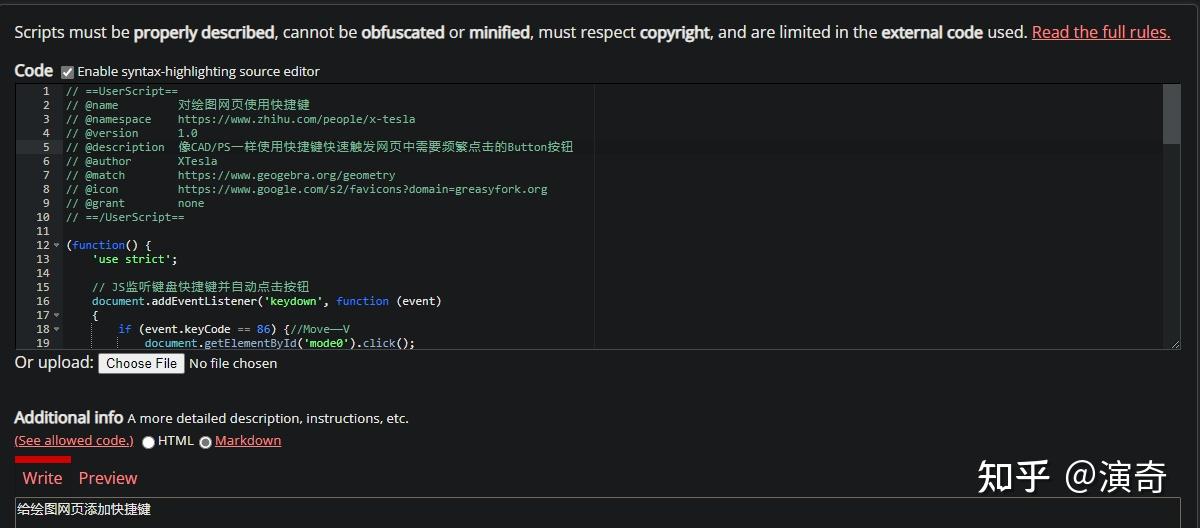Select the Markdown radio button
1200x528 pixels.
(x=205, y=442)
